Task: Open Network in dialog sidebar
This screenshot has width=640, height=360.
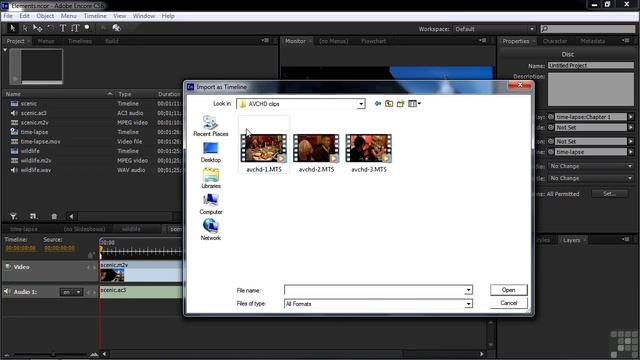Action: 211,230
